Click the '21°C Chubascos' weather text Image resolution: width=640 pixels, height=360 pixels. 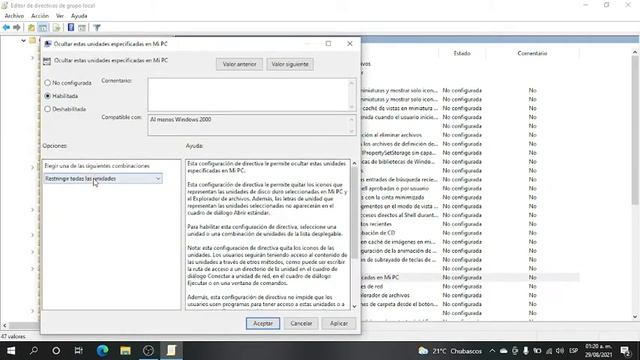[x=457, y=351]
